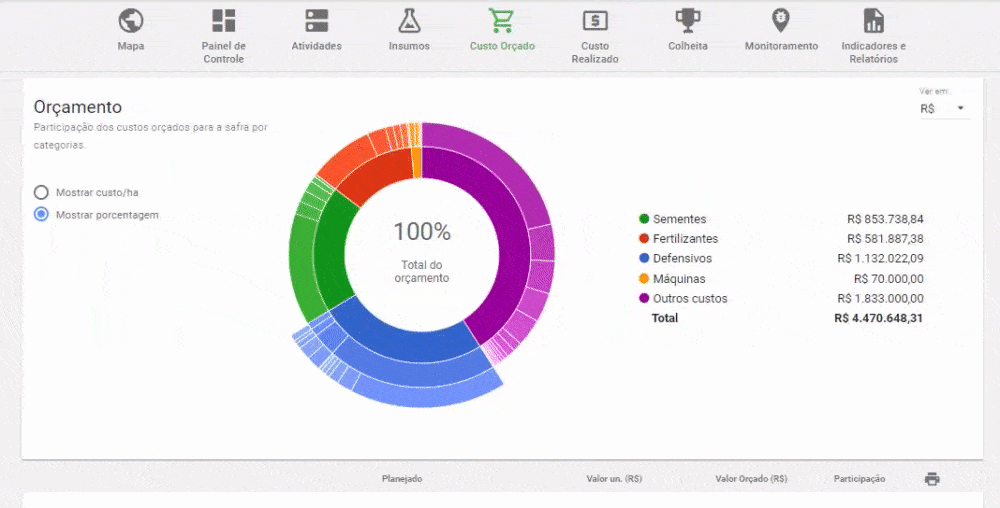Click the Fertilizantes legend label

[685, 239]
